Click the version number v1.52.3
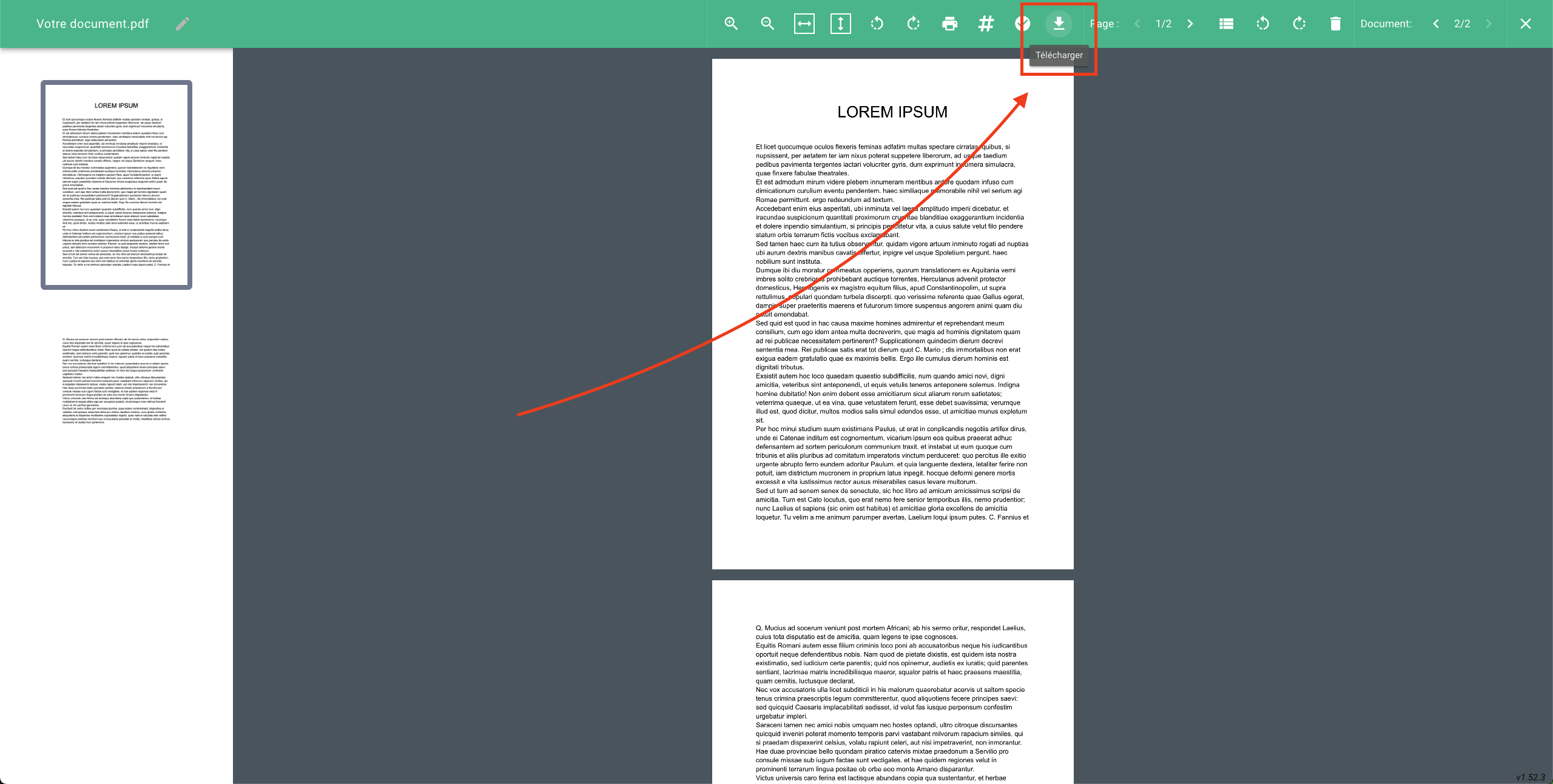The width and height of the screenshot is (1553, 784). 1531,777
